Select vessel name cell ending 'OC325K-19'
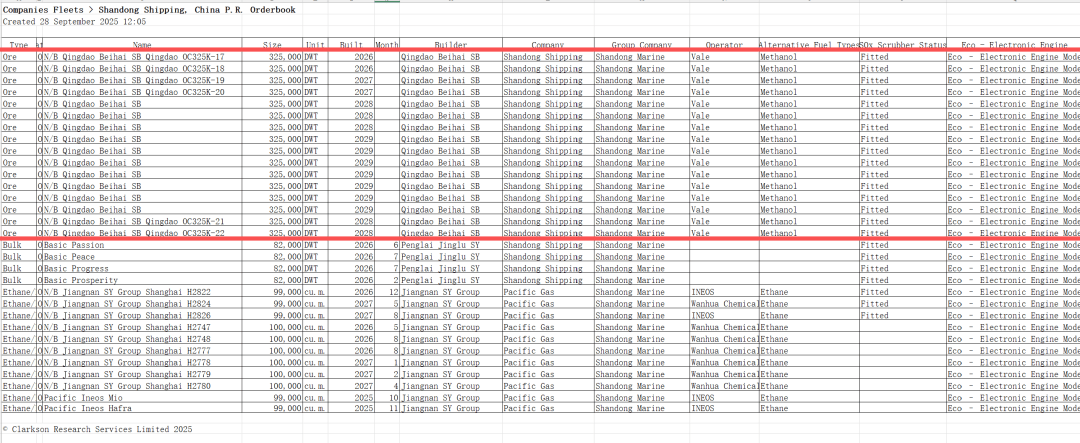The height and width of the screenshot is (443, 1080). pos(142,81)
